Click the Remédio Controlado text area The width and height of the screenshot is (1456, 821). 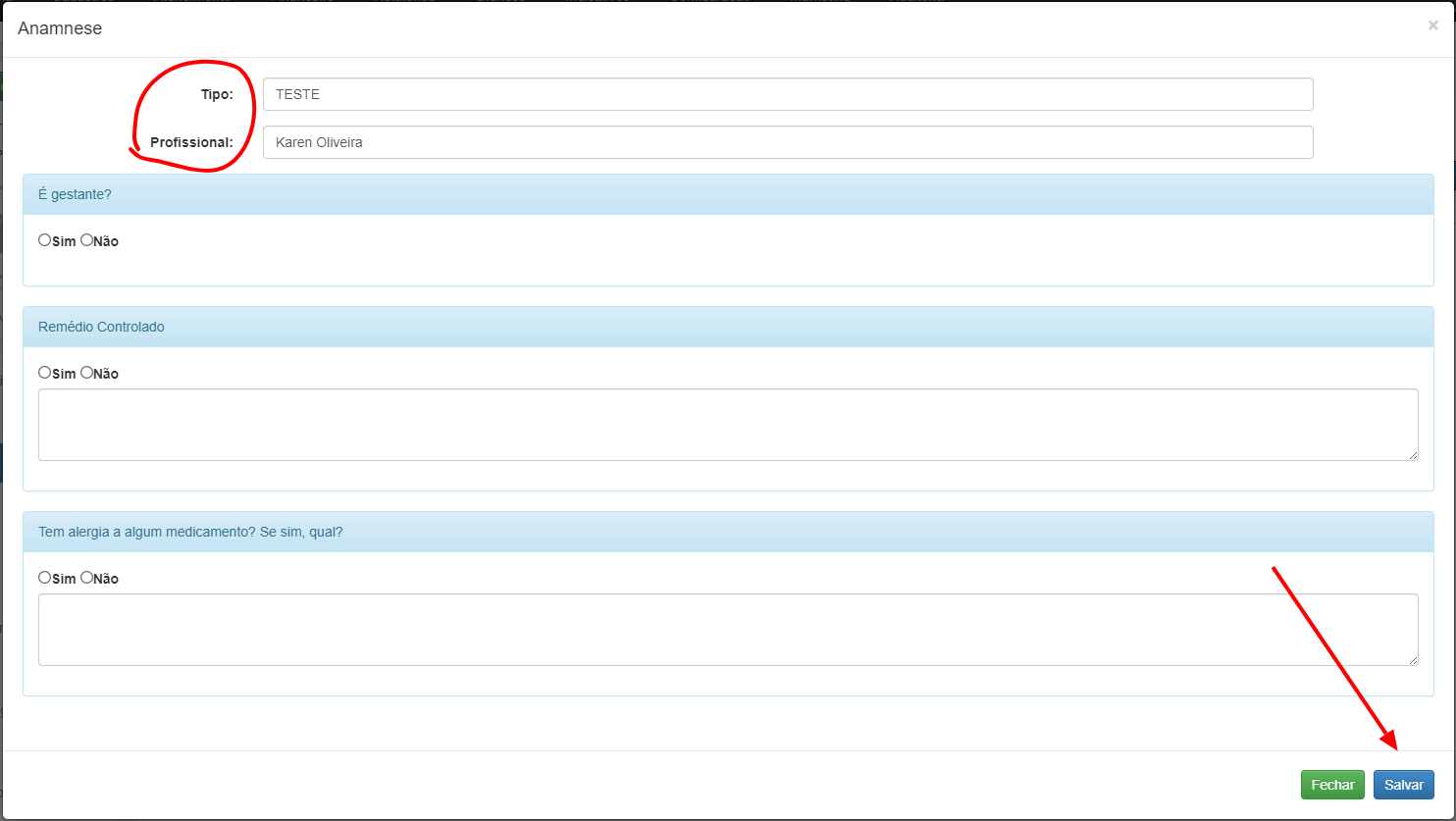[x=728, y=425]
